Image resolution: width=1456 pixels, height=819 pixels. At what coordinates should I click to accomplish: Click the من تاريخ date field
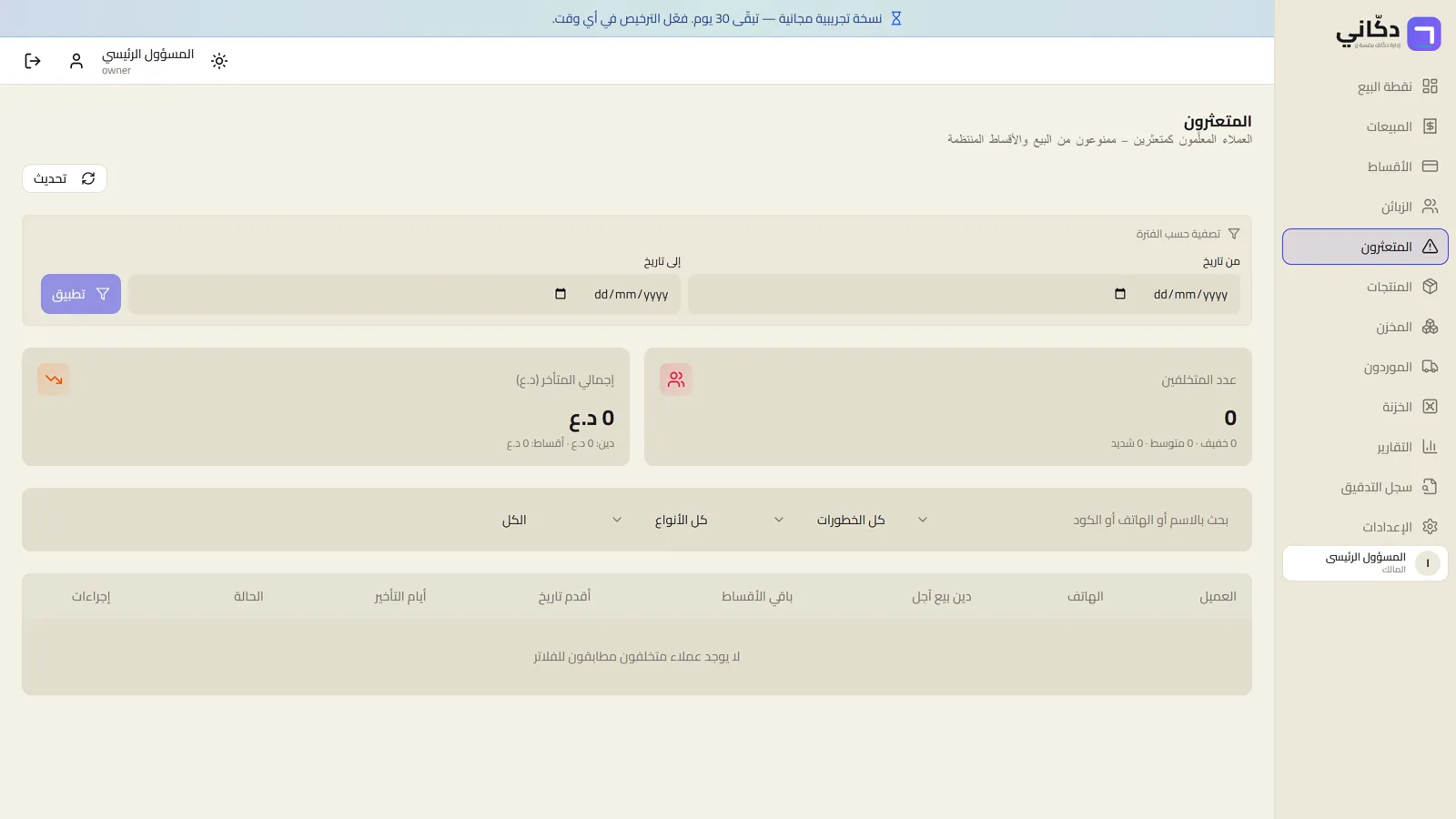pos(964,294)
